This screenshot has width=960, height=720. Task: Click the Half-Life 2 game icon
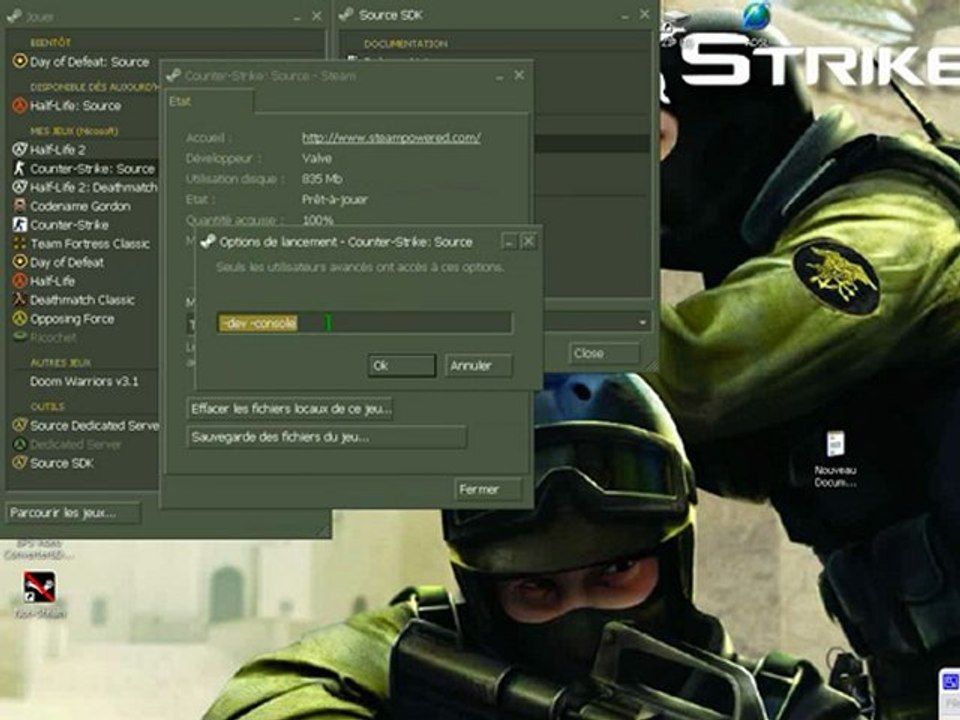click(x=20, y=149)
